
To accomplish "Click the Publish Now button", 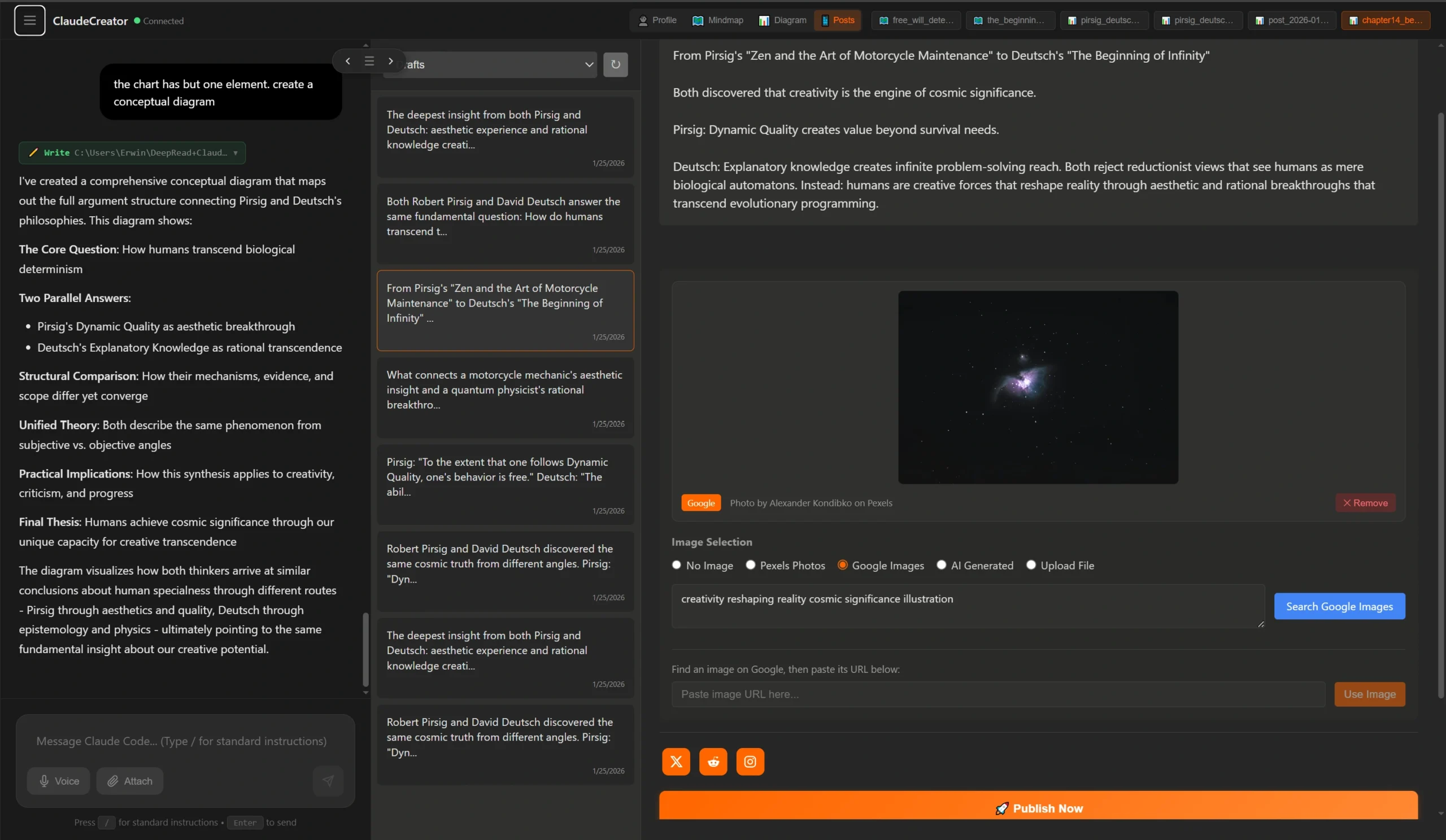I will point(1038,807).
